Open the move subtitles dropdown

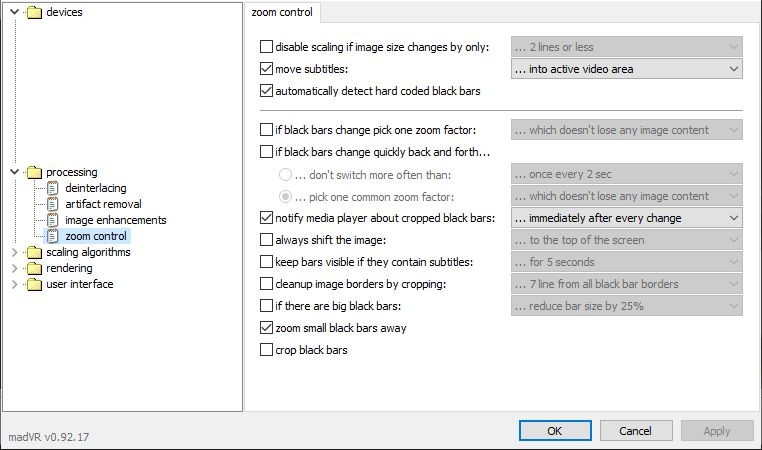click(626, 69)
